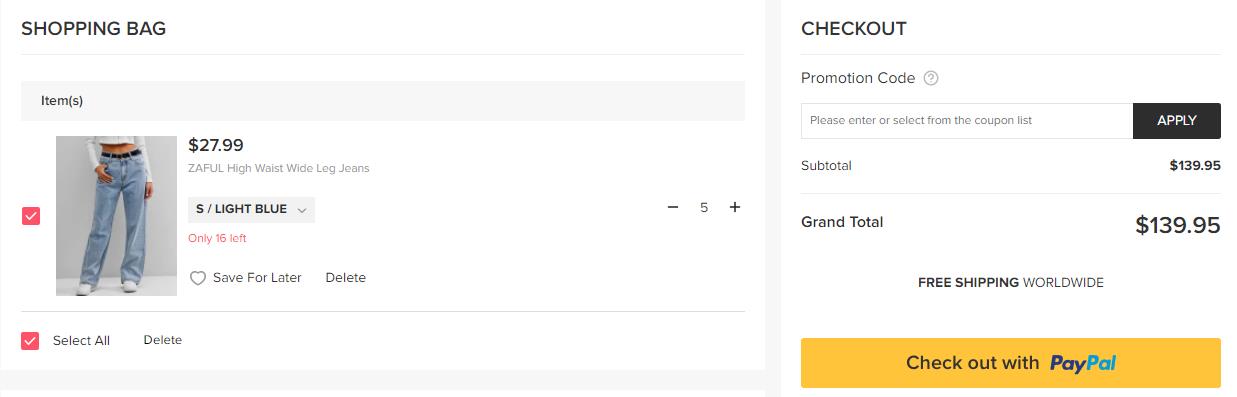Check out with the yellow PayPal button
The image size is (1237, 397).
(1011, 363)
